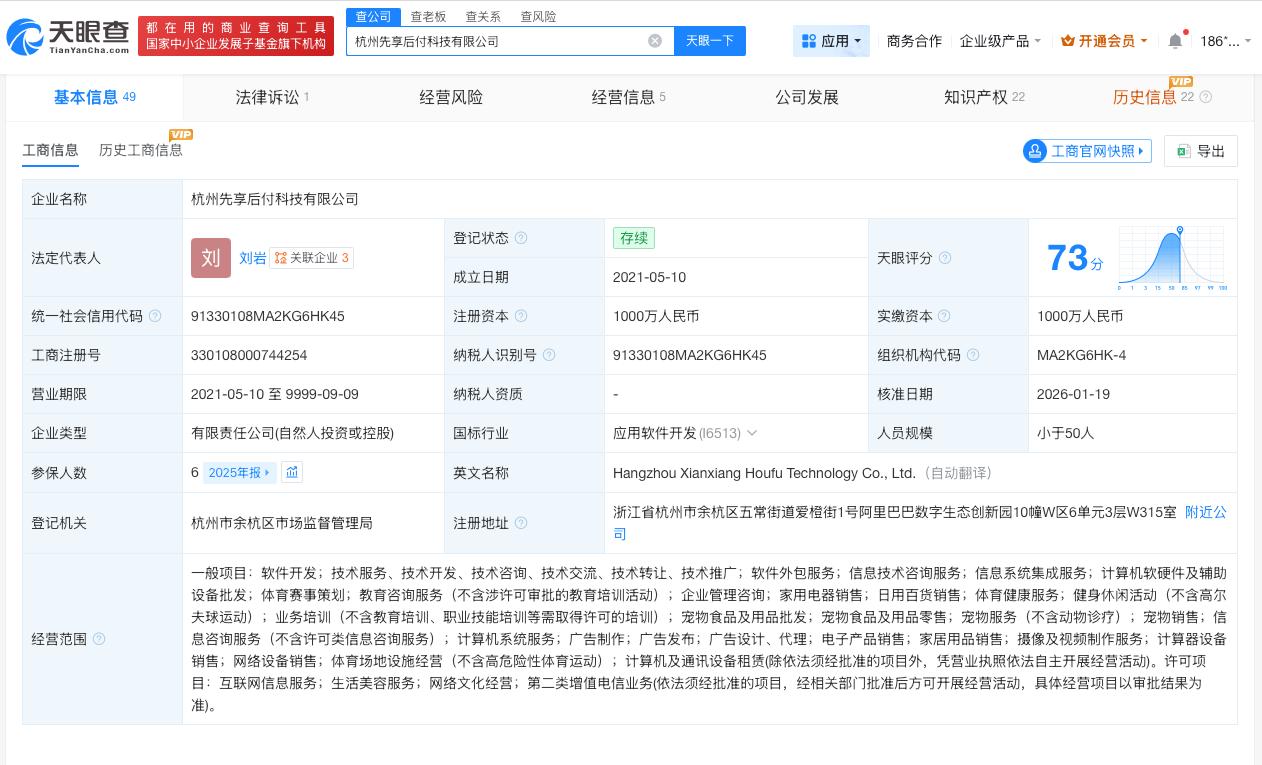Click the help icon beside 历史信息
This screenshot has height=765, width=1262.
[x=1206, y=97]
